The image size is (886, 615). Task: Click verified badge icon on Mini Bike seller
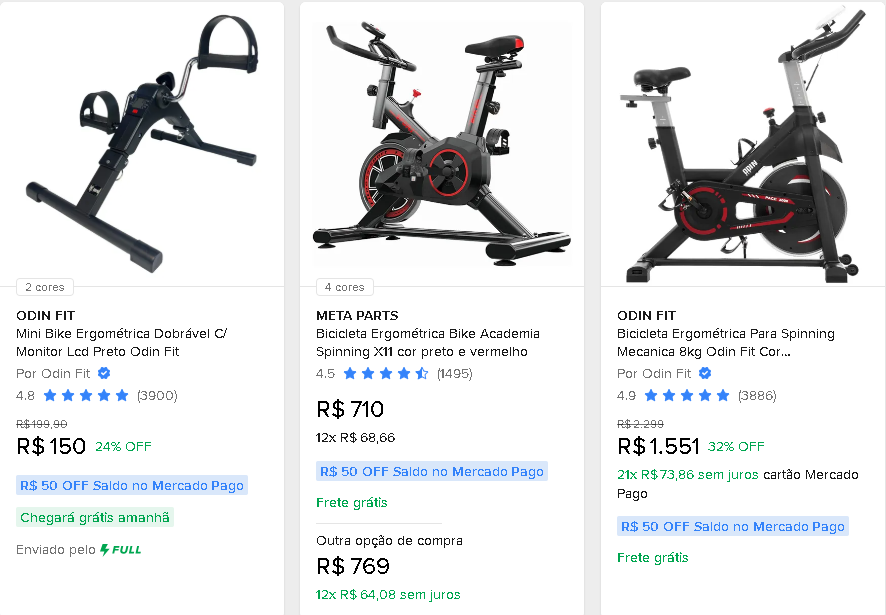point(104,373)
